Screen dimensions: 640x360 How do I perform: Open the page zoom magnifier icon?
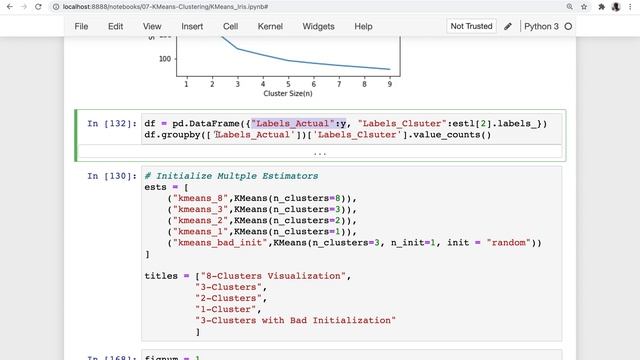click(569, 7)
